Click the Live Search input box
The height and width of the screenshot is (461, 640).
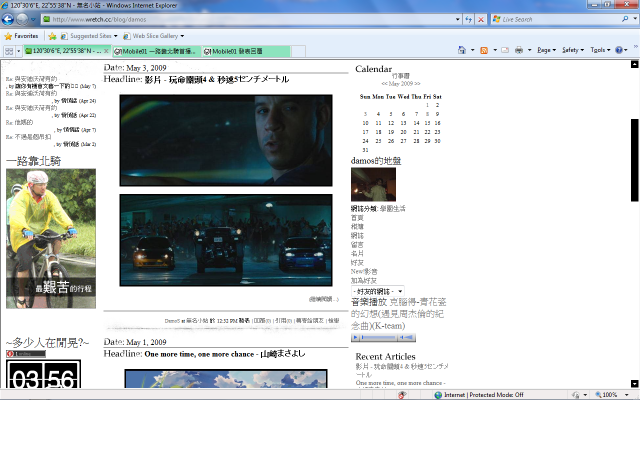pos(556,19)
